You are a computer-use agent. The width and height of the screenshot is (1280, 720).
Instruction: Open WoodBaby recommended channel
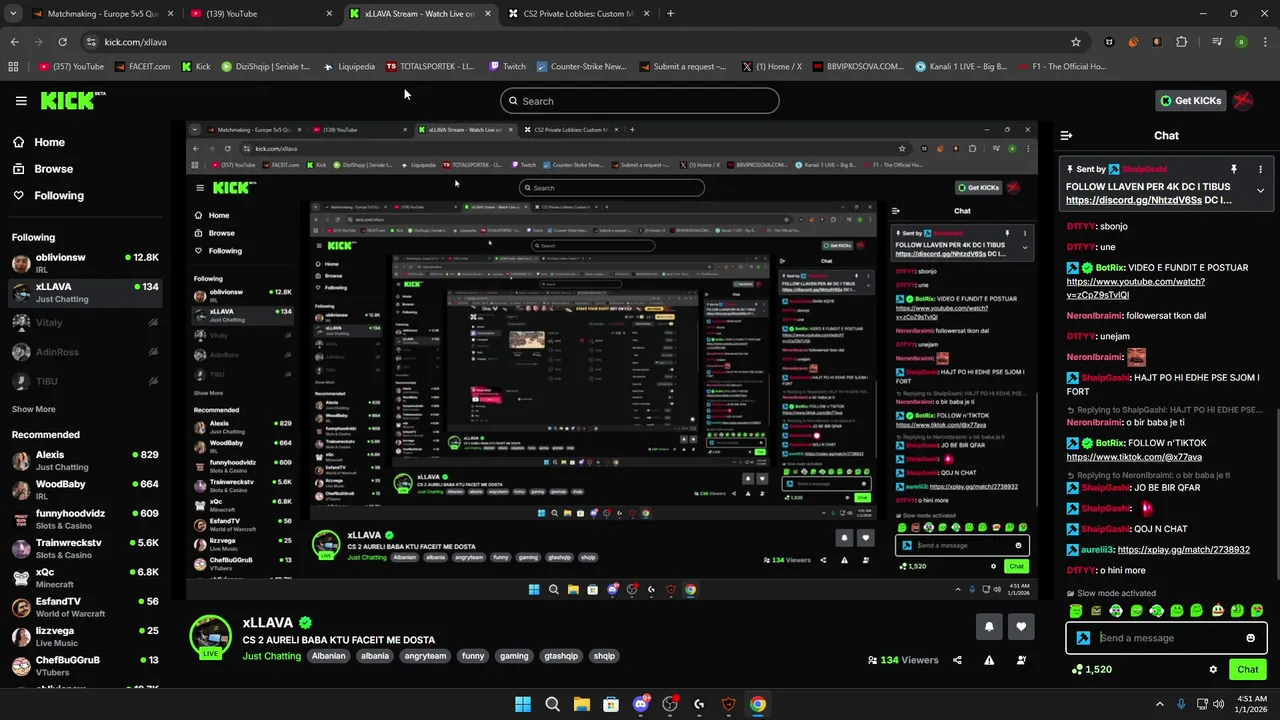(x=85, y=490)
